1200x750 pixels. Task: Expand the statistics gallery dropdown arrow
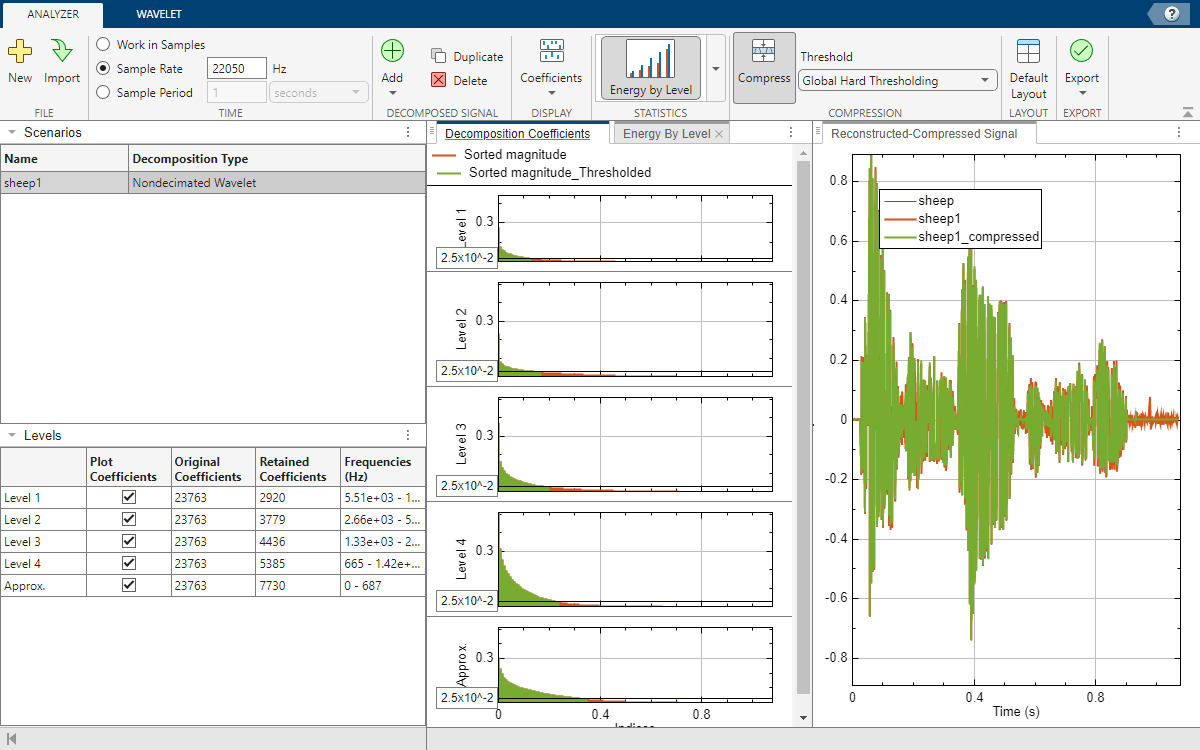tap(716, 69)
